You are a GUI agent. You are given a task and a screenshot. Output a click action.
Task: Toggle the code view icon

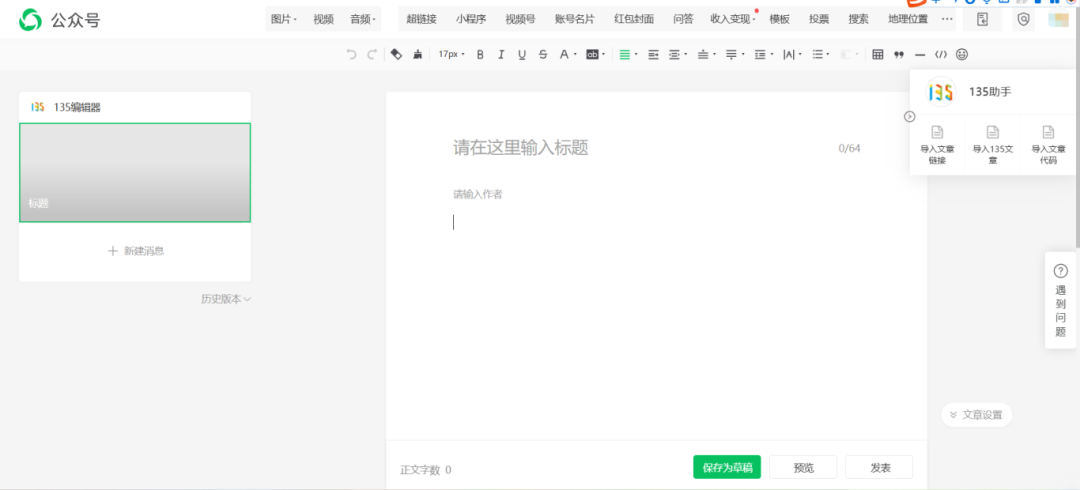941,55
